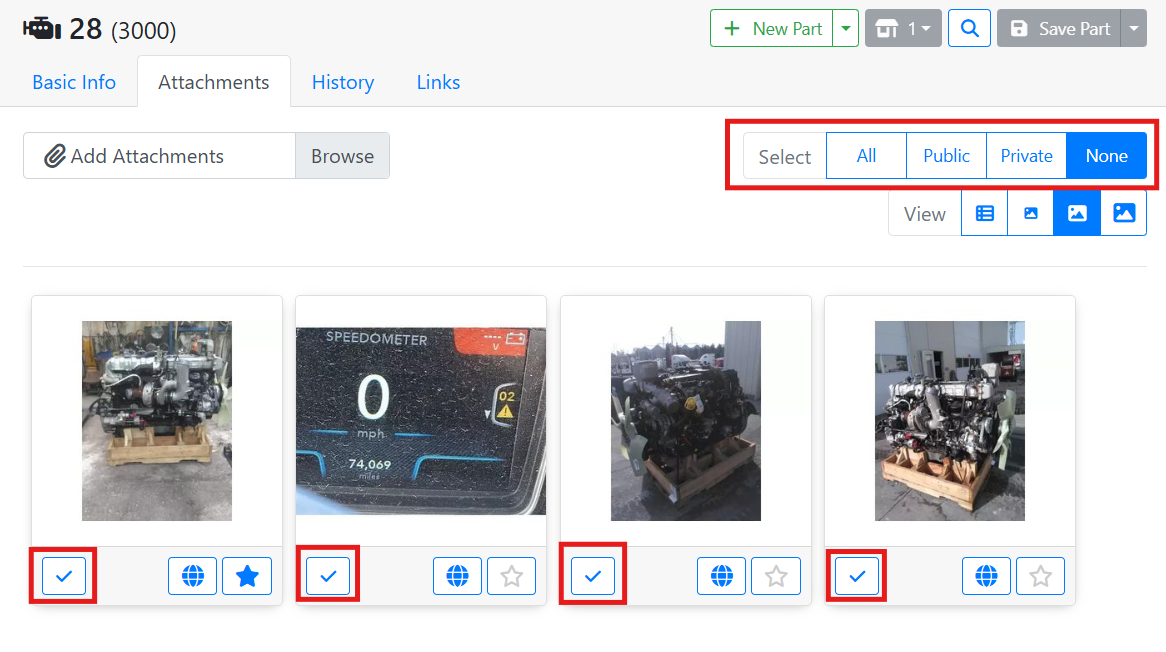Open the New Part dropdown arrow

847,28
